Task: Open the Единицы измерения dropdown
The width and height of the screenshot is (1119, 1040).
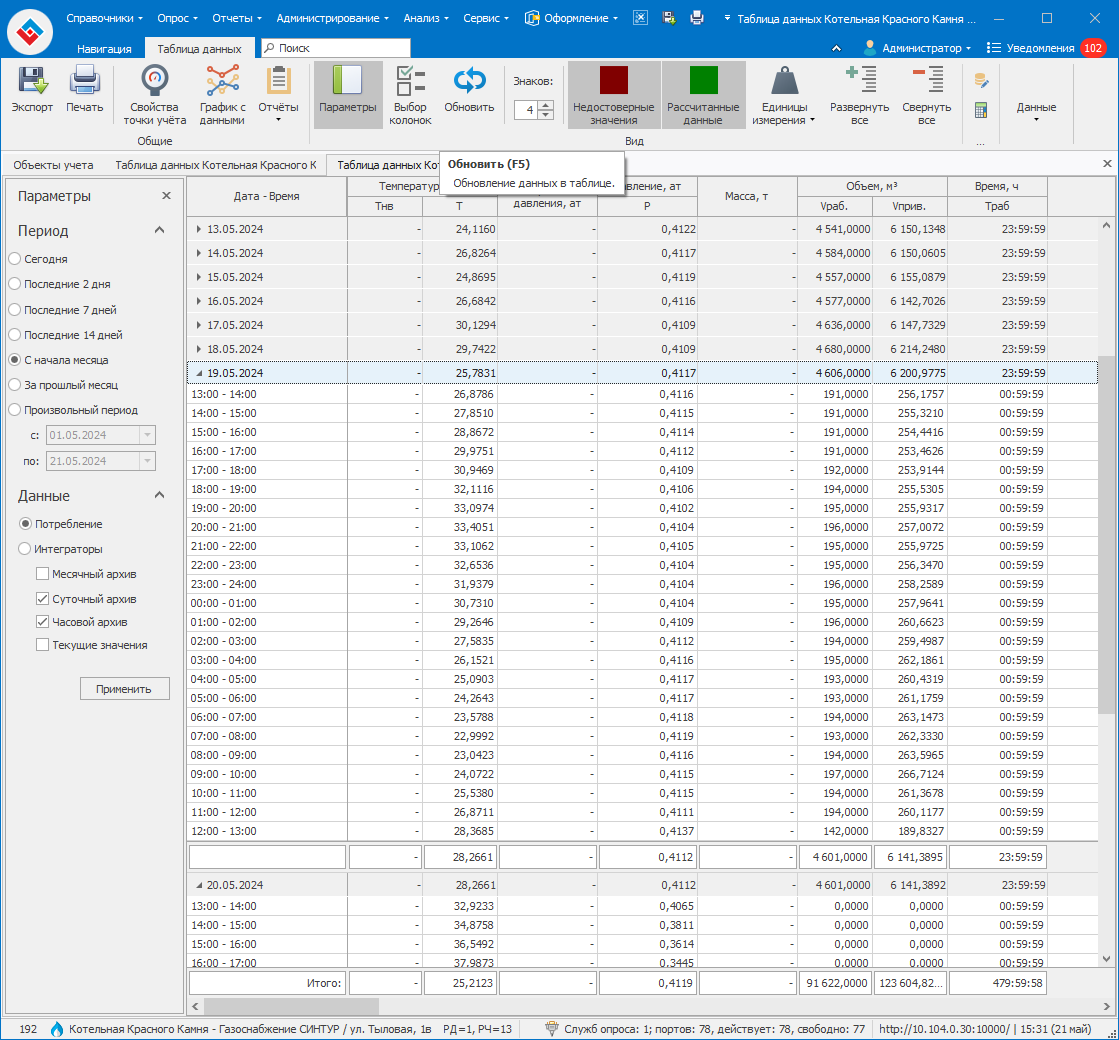Action: [784, 96]
